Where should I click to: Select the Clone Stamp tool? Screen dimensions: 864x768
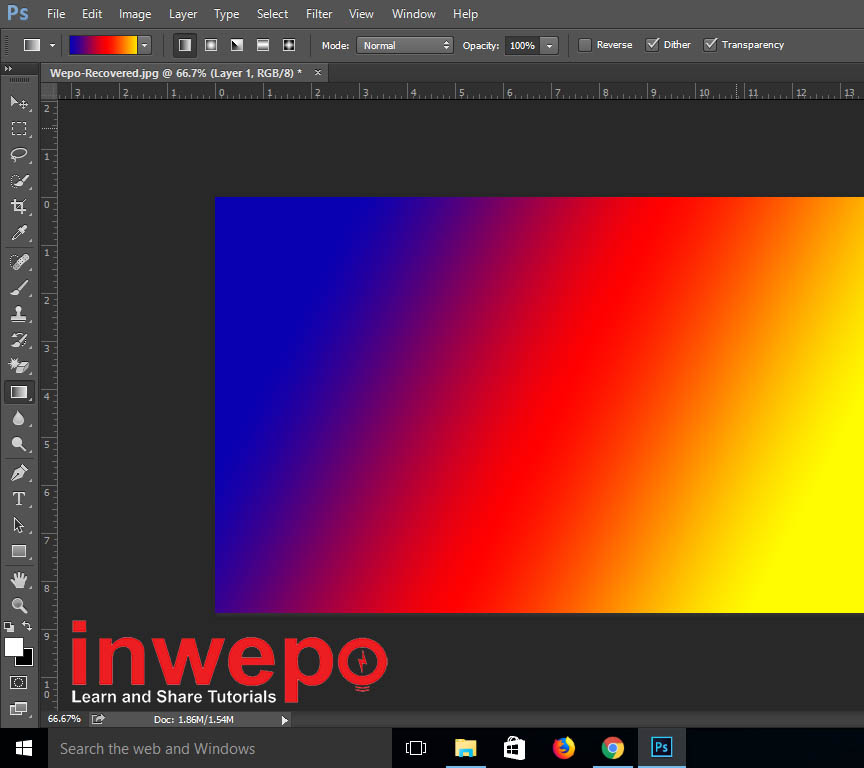pos(19,313)
